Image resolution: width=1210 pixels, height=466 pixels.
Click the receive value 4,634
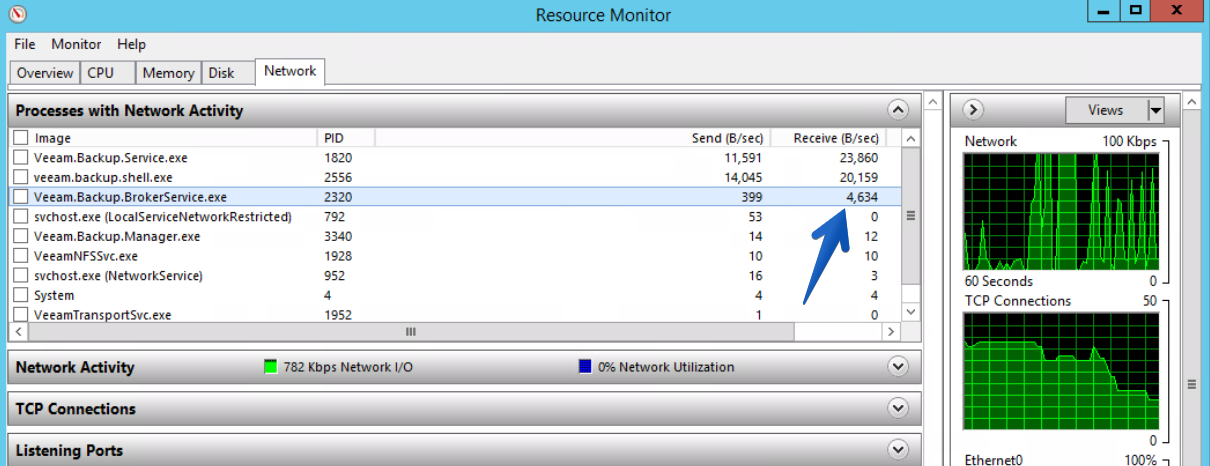click(862, 197)
